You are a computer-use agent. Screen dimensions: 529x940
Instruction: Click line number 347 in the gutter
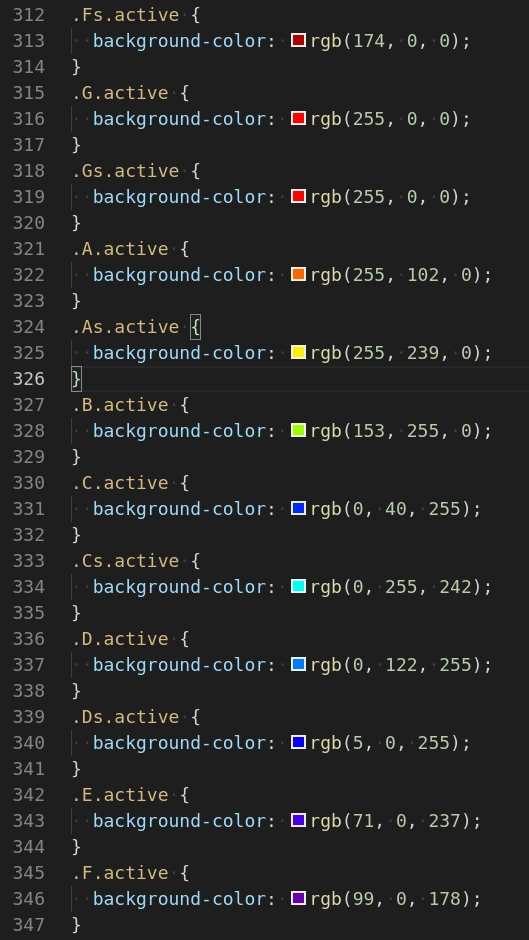(x=29, y=924)
